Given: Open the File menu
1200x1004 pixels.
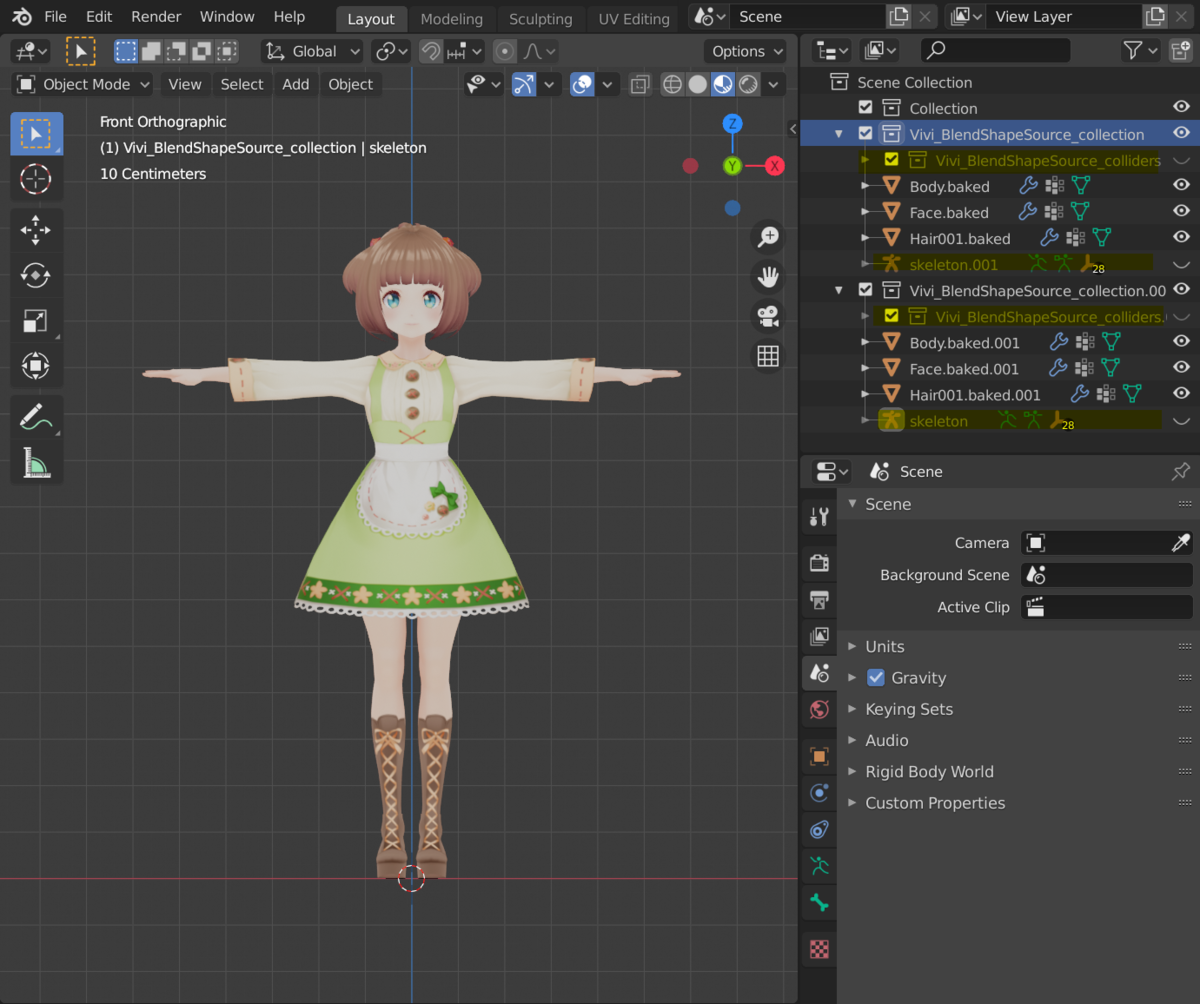Looking at the screenshot, I should [x=56, y=17].
